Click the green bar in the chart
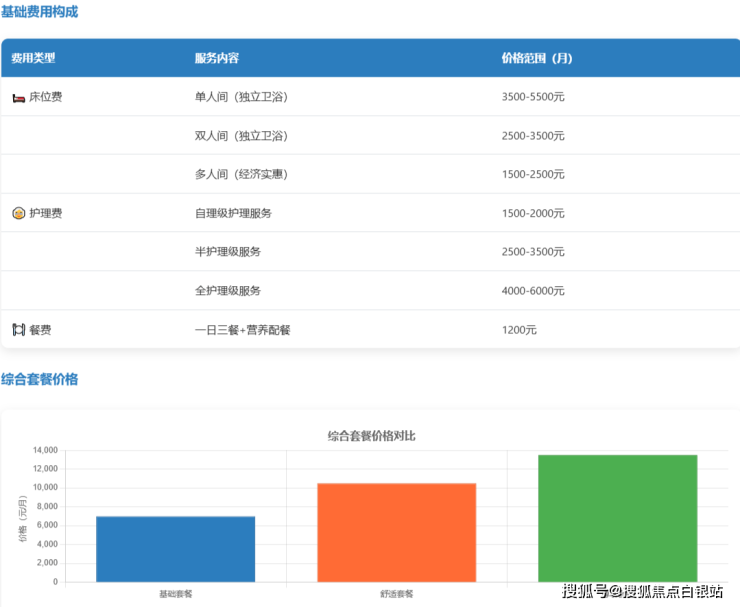This screenshot has height=607, width=740. [x=617, y=518]
